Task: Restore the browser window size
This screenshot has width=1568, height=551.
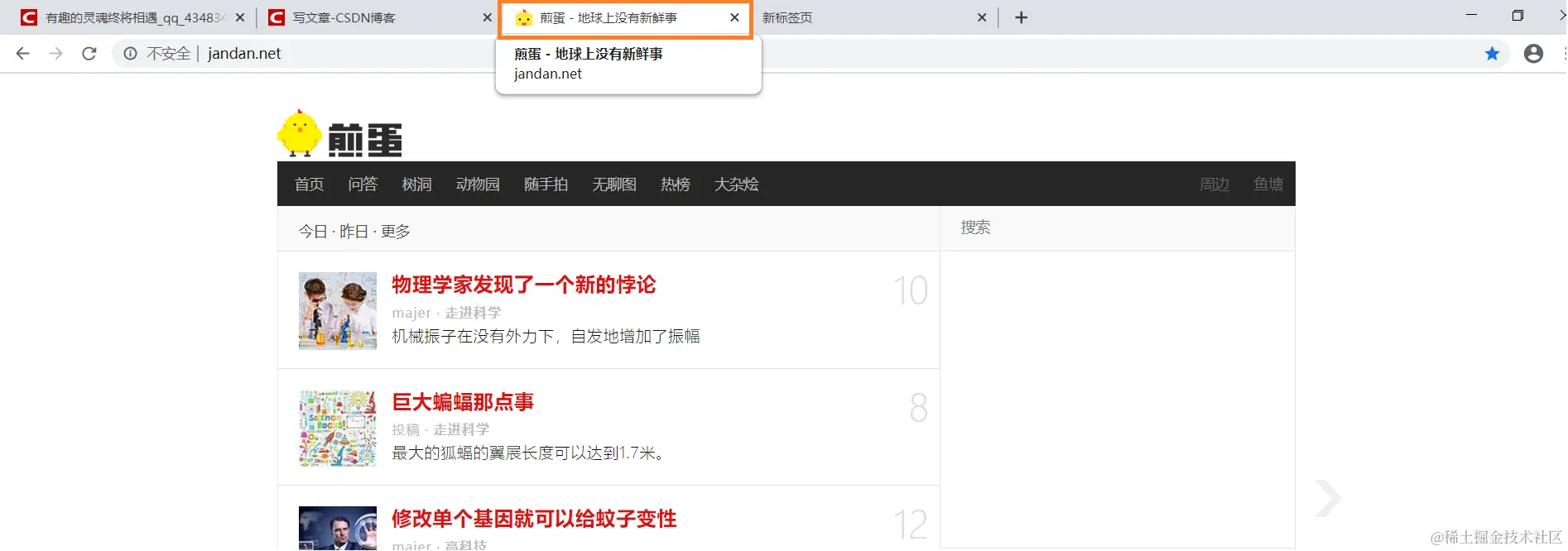Action: pos(1517,16)
